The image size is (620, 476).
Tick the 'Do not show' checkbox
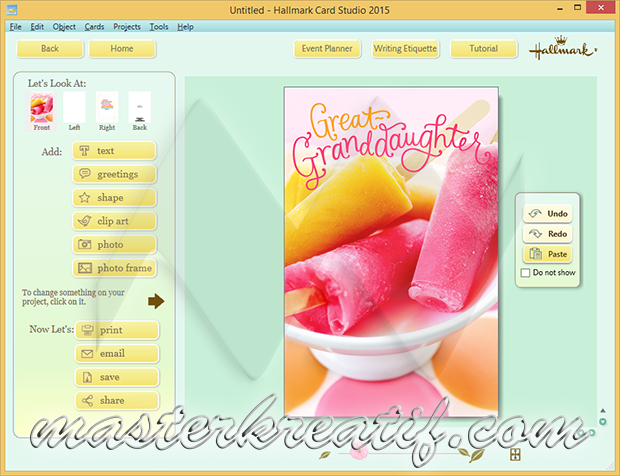click(x=525, y=273)
